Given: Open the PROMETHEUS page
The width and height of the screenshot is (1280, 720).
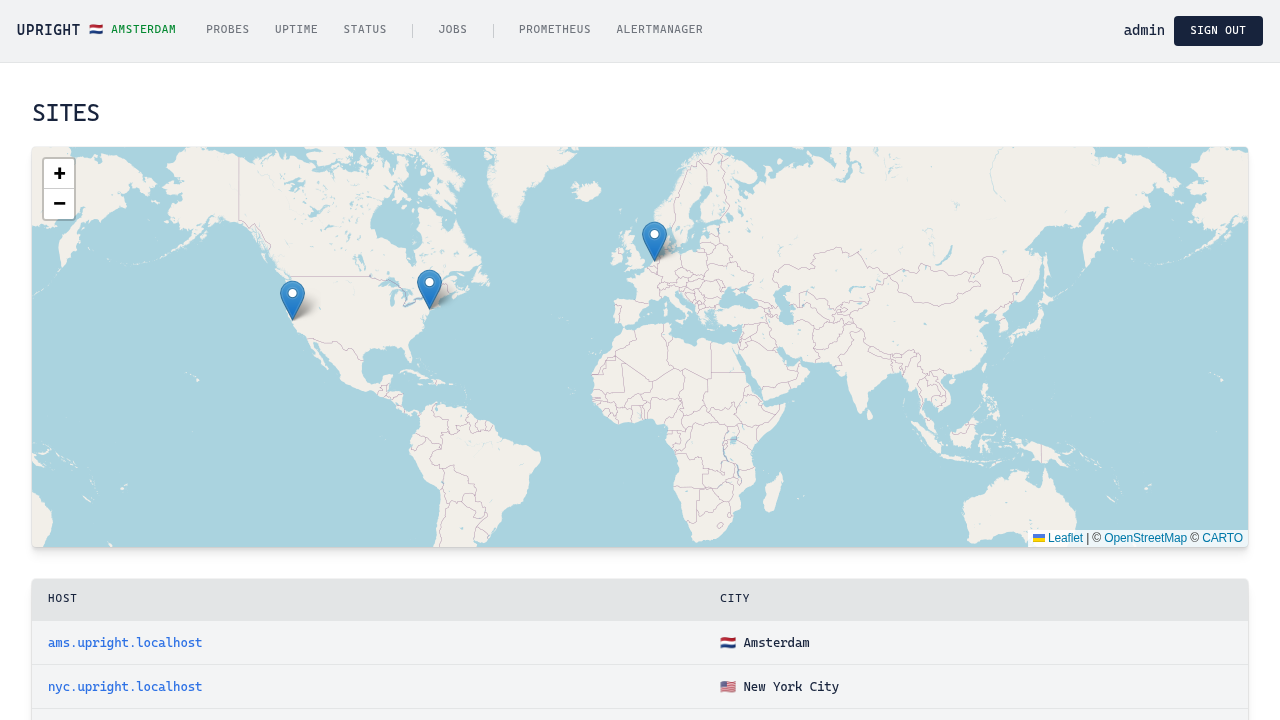Looking at the screenshot, I should (x=554, y=30).
